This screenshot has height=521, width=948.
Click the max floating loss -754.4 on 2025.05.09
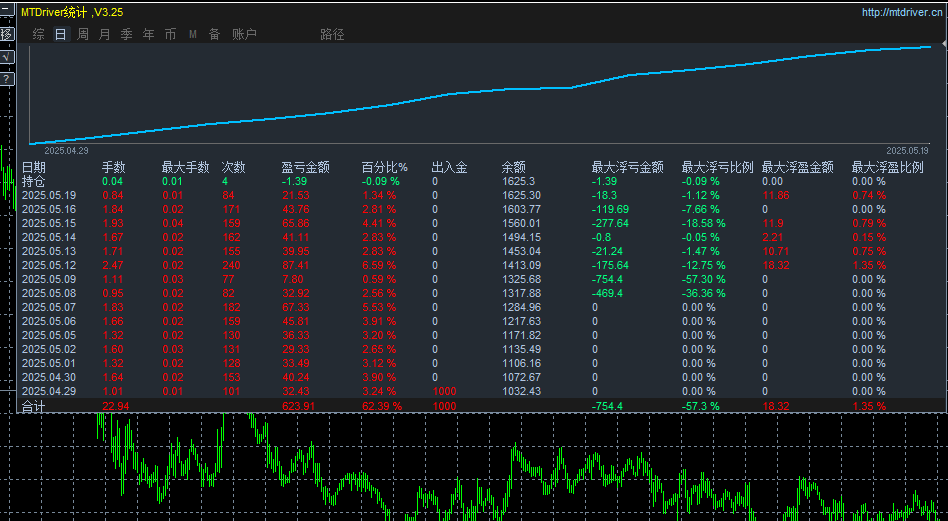point(607,279)
